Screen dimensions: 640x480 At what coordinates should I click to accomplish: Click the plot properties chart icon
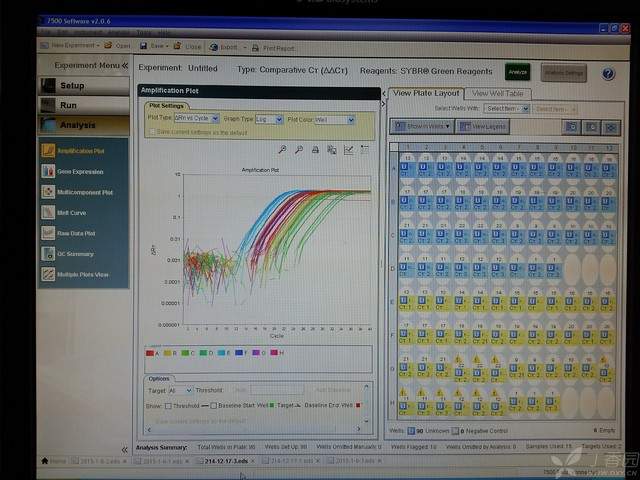348,150
